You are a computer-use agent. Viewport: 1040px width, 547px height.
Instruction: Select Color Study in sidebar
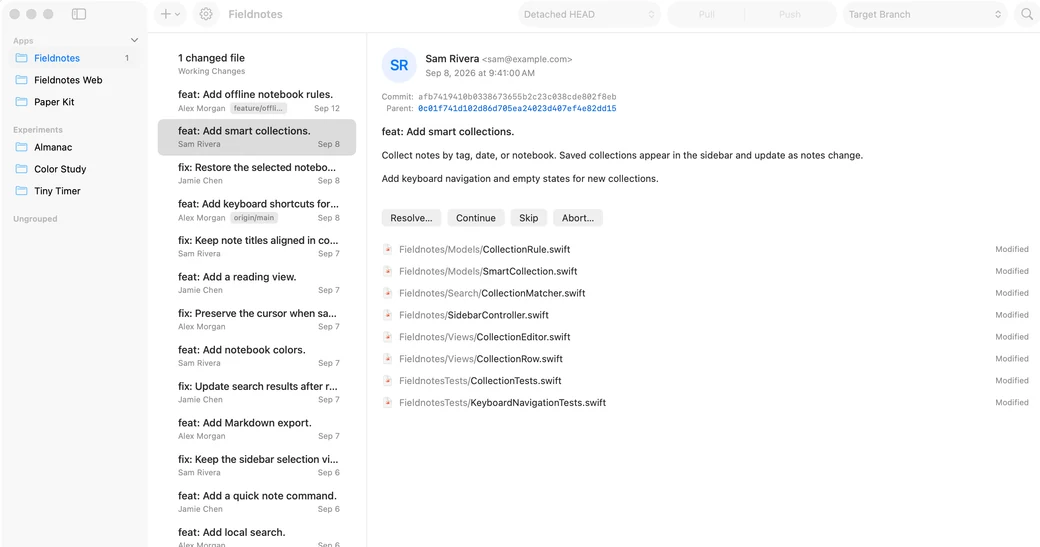(74, 169)
